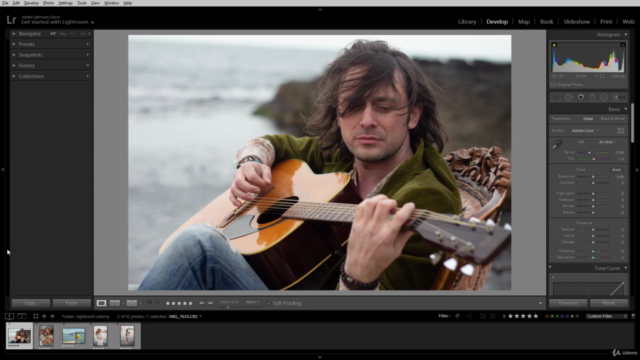Open the Adobe Color profile dropdown
640x360 pixels.
click(585, 131)
